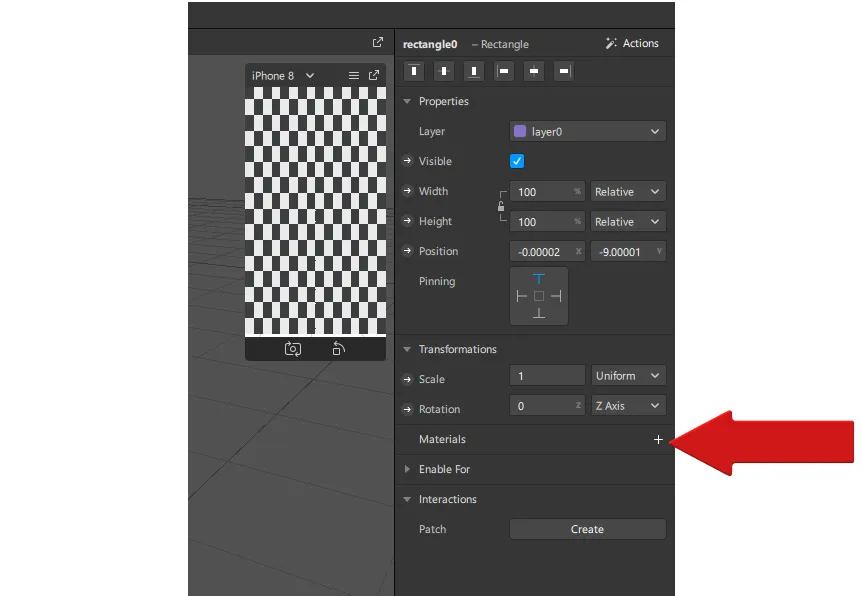Create patch arrow for Visible property
The image size is (862, 596).
[x=407, y=161]
